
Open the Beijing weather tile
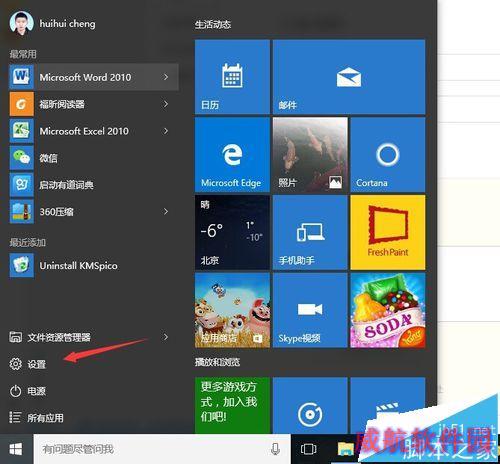coord(232,232)
